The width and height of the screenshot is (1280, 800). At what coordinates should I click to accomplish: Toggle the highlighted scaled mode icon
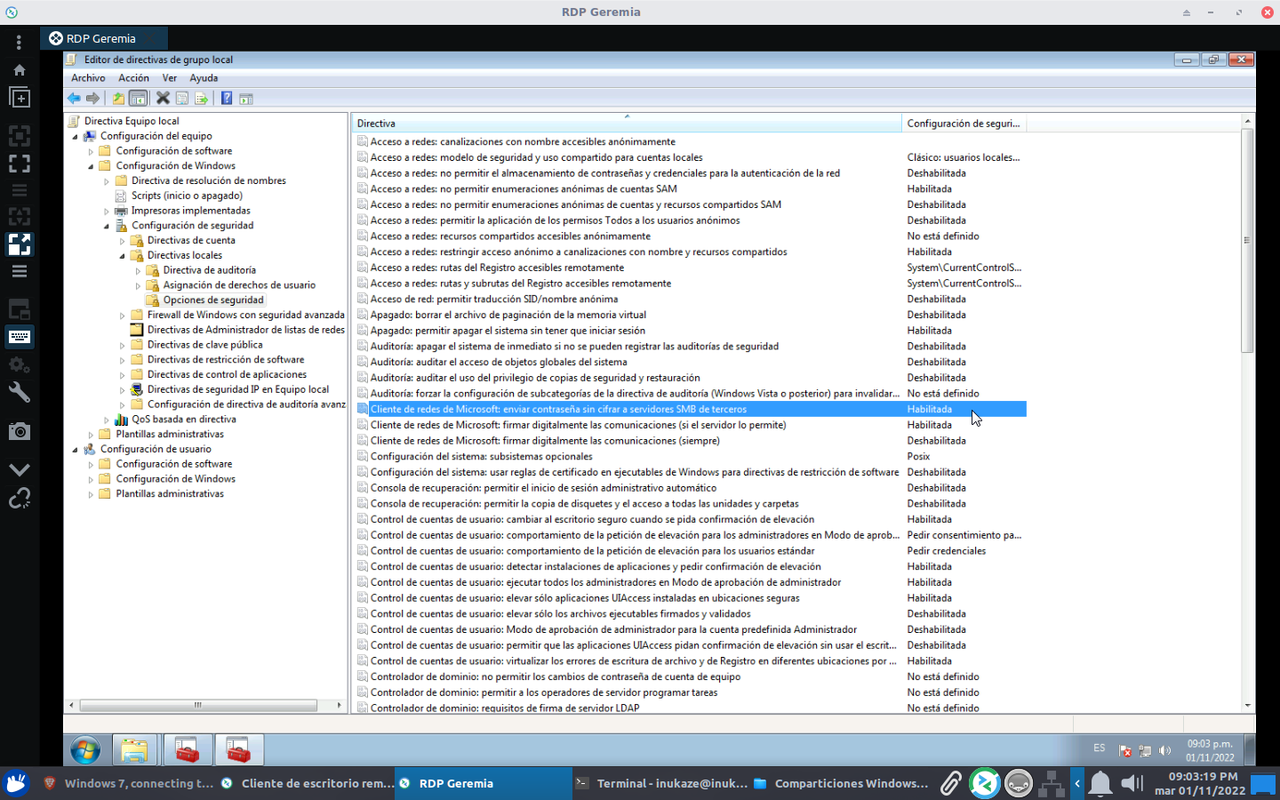tap(19, 244)
